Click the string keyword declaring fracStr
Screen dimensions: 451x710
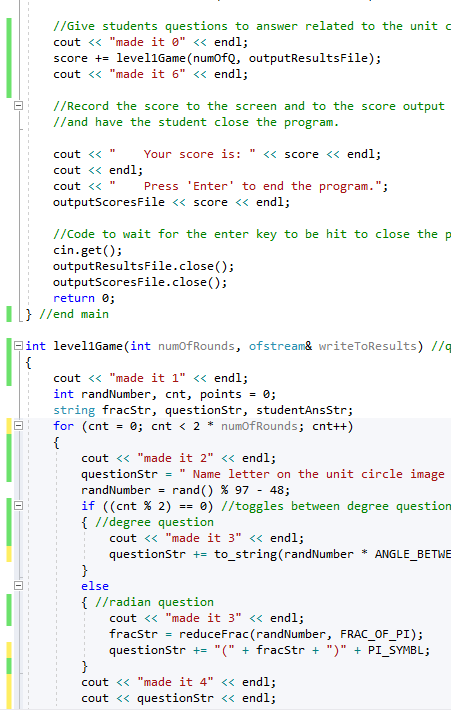pos(74,410)
